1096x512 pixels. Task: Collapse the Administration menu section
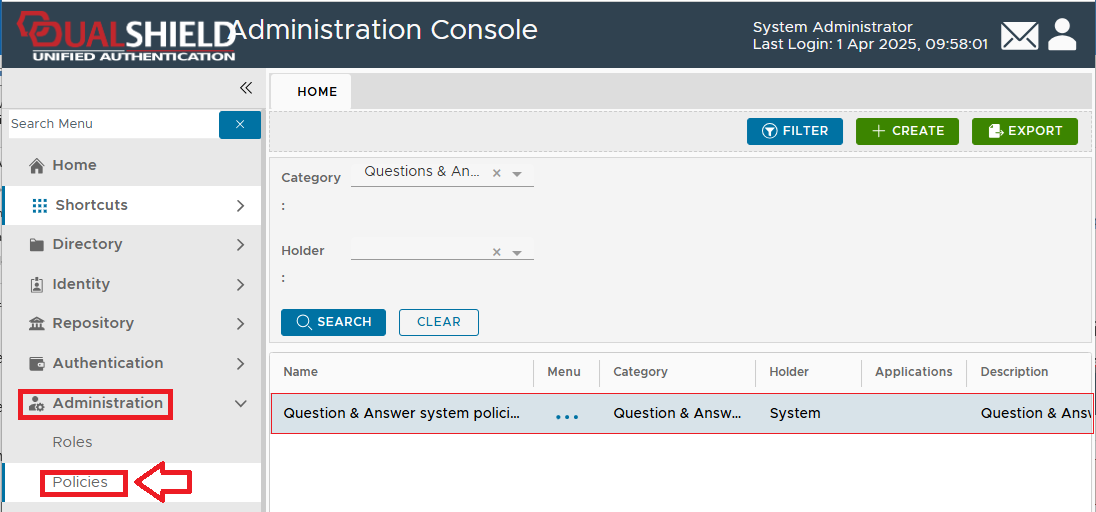click(240, 403)
